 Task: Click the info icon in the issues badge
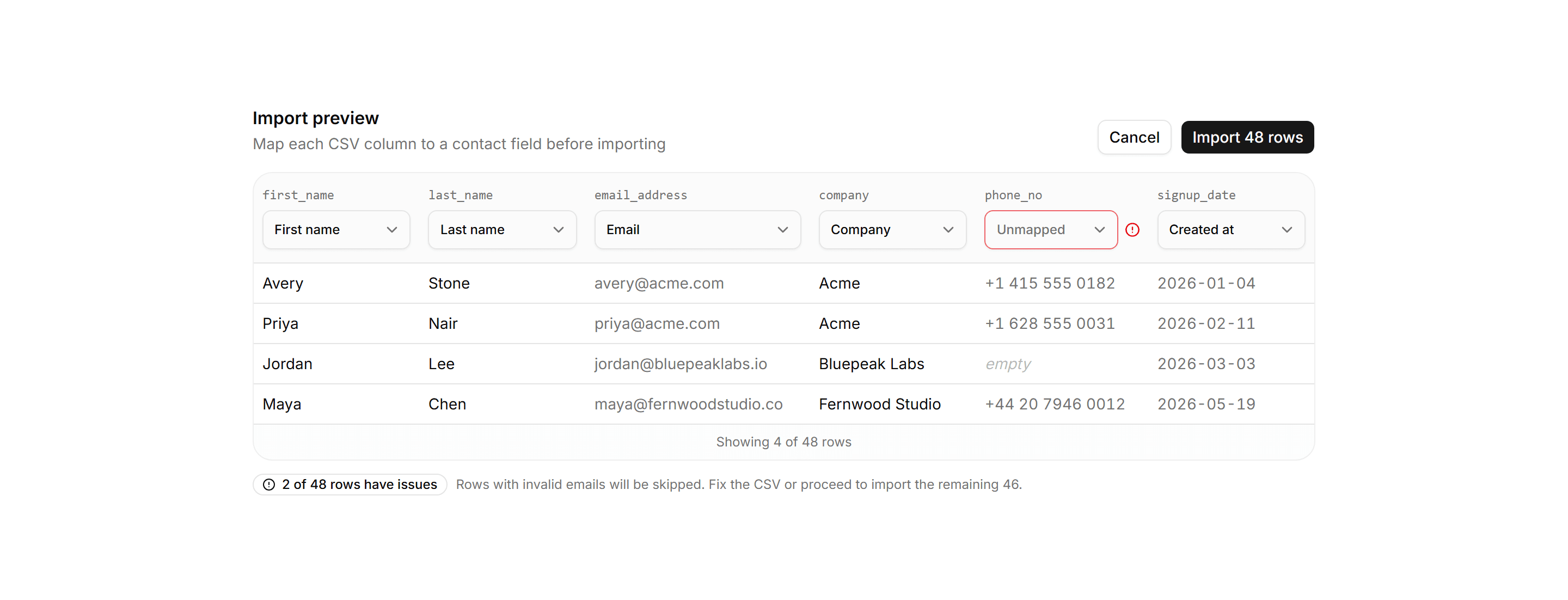(268, 485)
